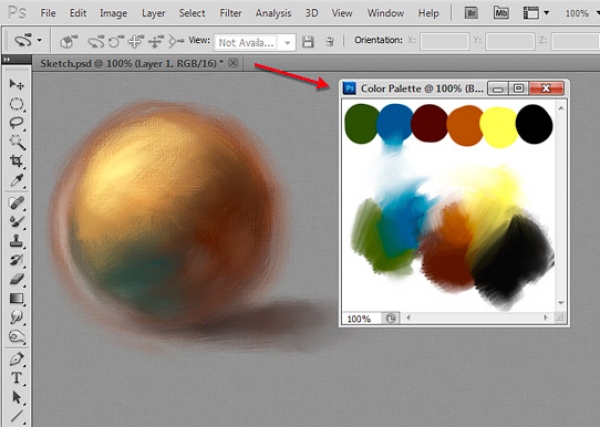Select the History Brush tool
The image size is (600, 427).
point(16,260)
